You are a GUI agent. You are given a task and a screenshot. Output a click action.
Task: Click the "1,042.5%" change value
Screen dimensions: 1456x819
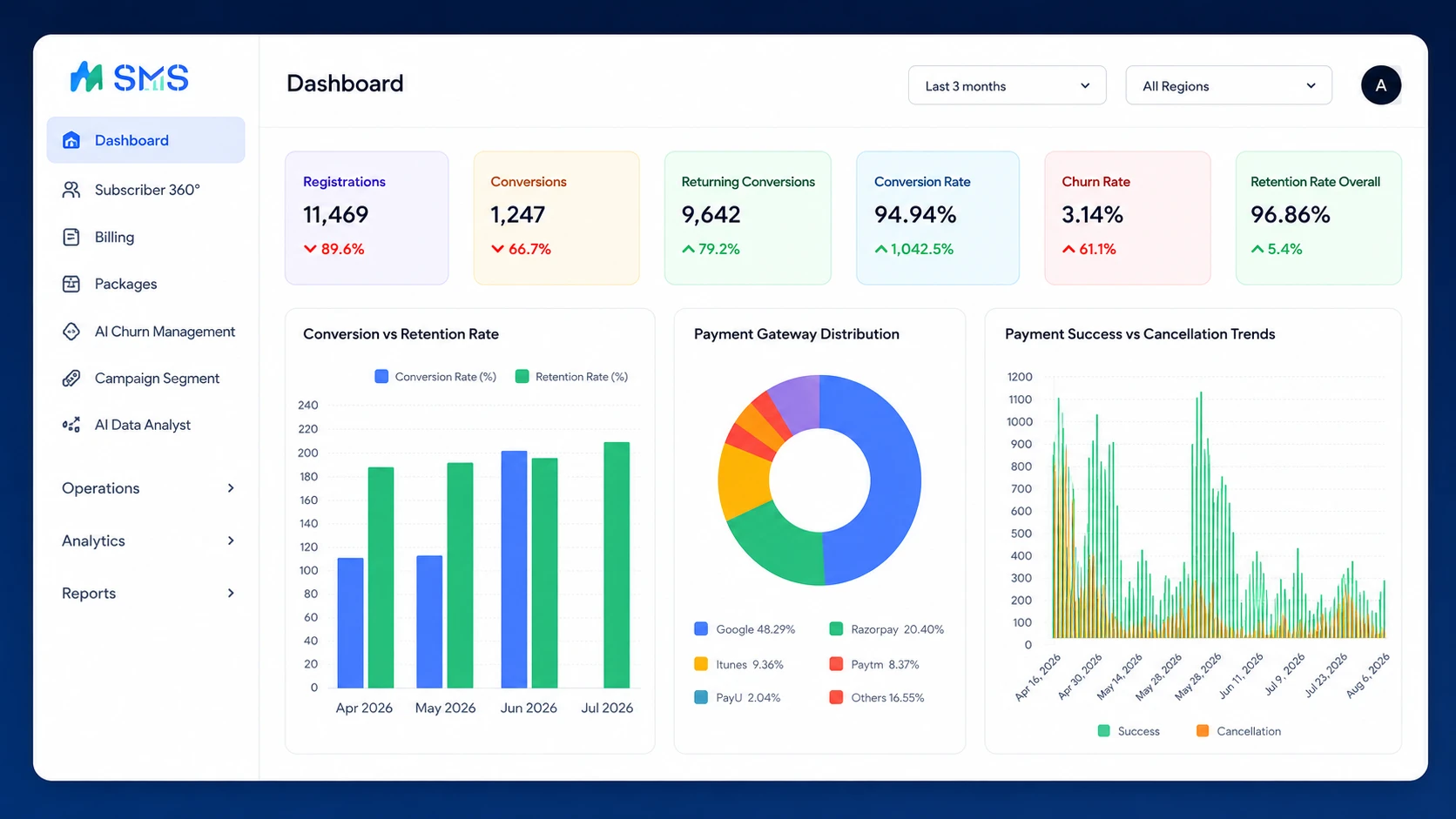(922, 249)
